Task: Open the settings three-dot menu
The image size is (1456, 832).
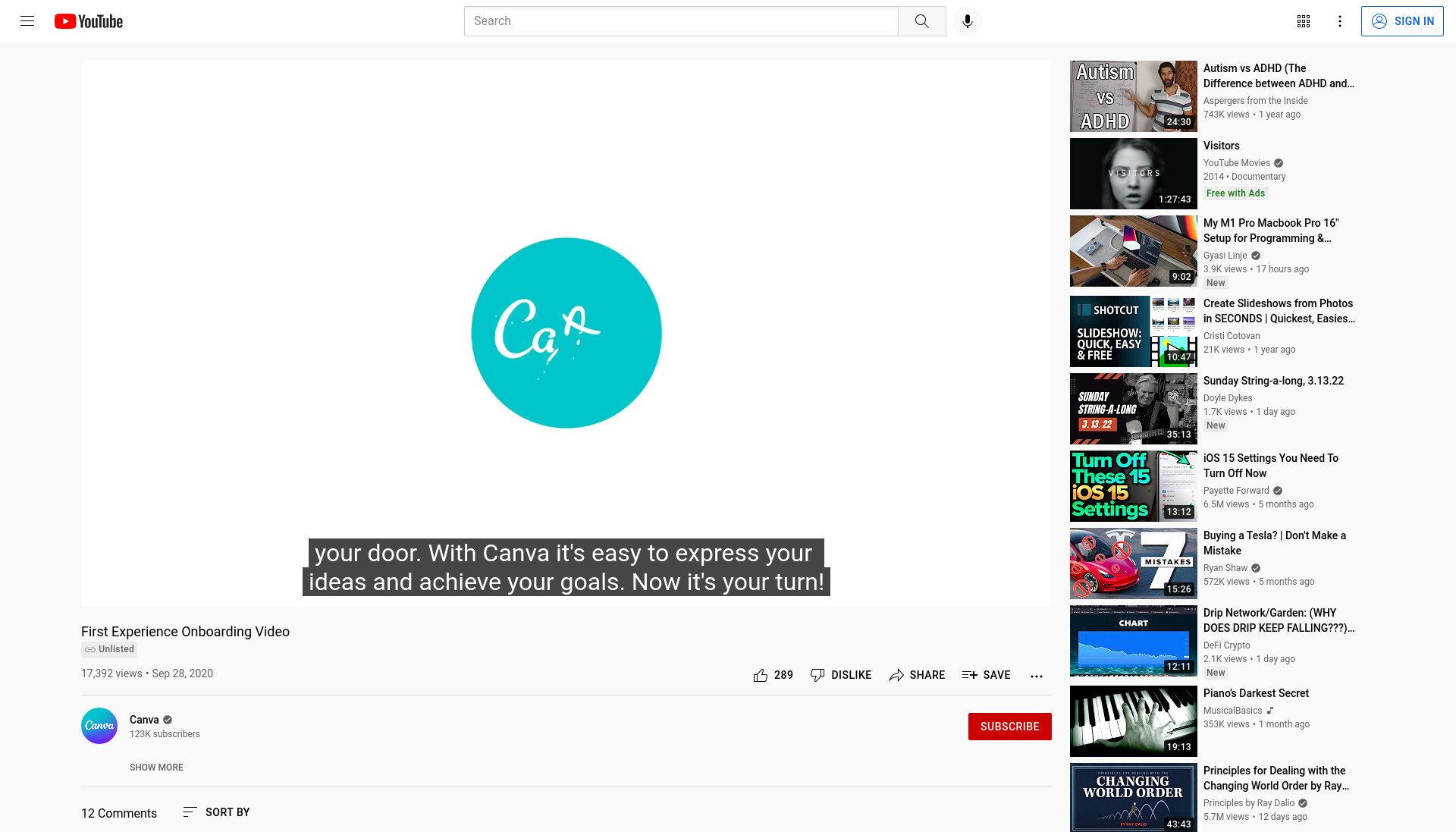Action: pos(1340,21)
